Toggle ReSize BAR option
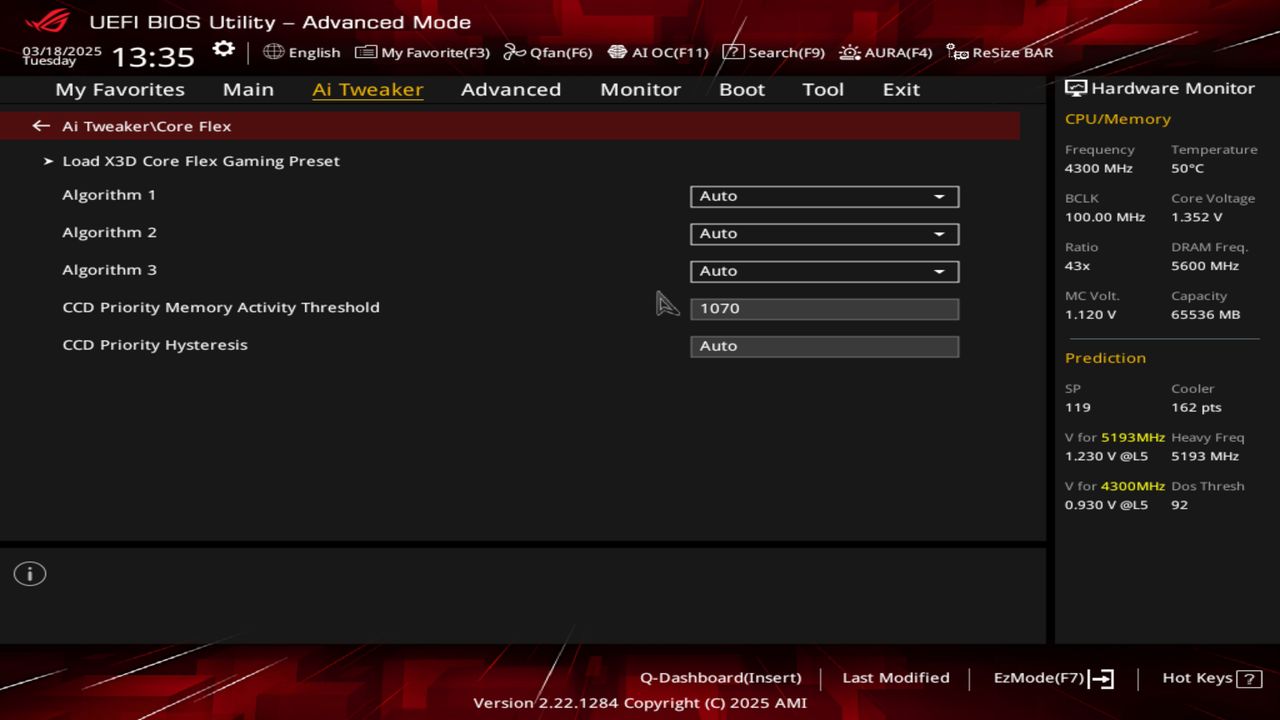This screenshot has width=1280, height=720. click(1000, 53)
